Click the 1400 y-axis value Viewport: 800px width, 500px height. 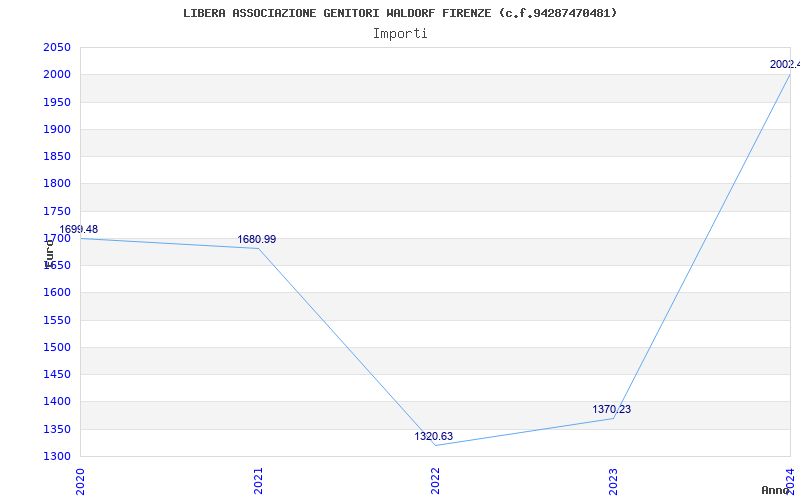coord(57,402)
